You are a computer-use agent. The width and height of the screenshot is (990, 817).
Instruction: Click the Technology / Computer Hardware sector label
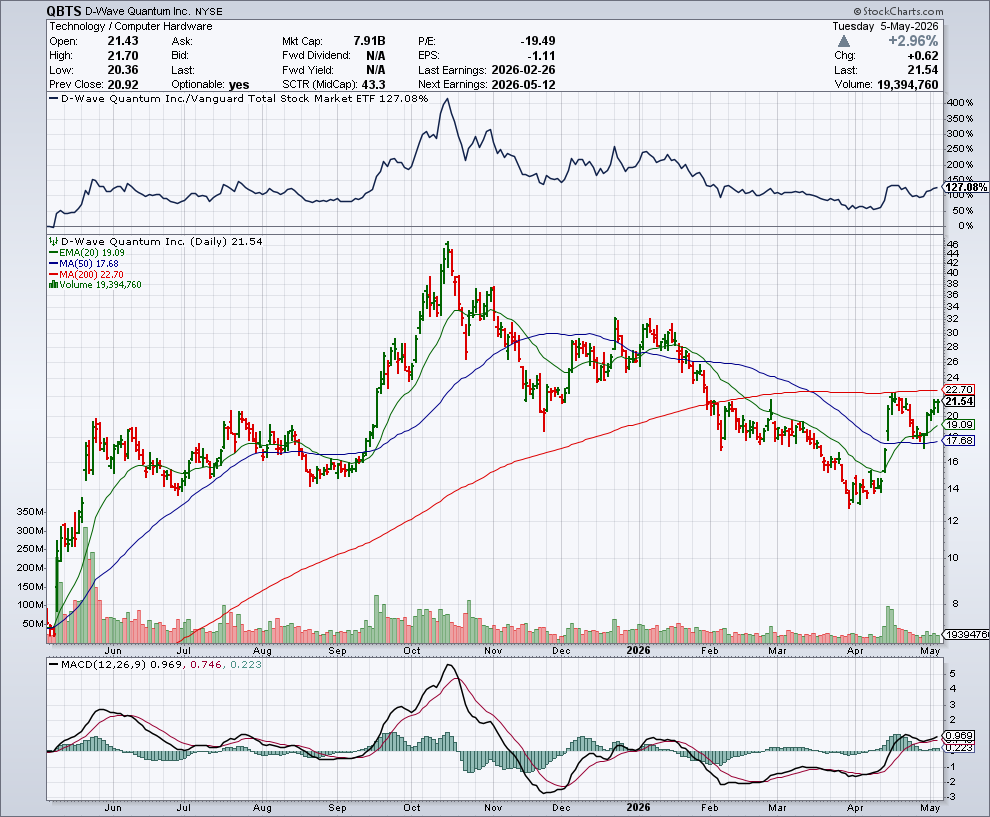(131, 27)
